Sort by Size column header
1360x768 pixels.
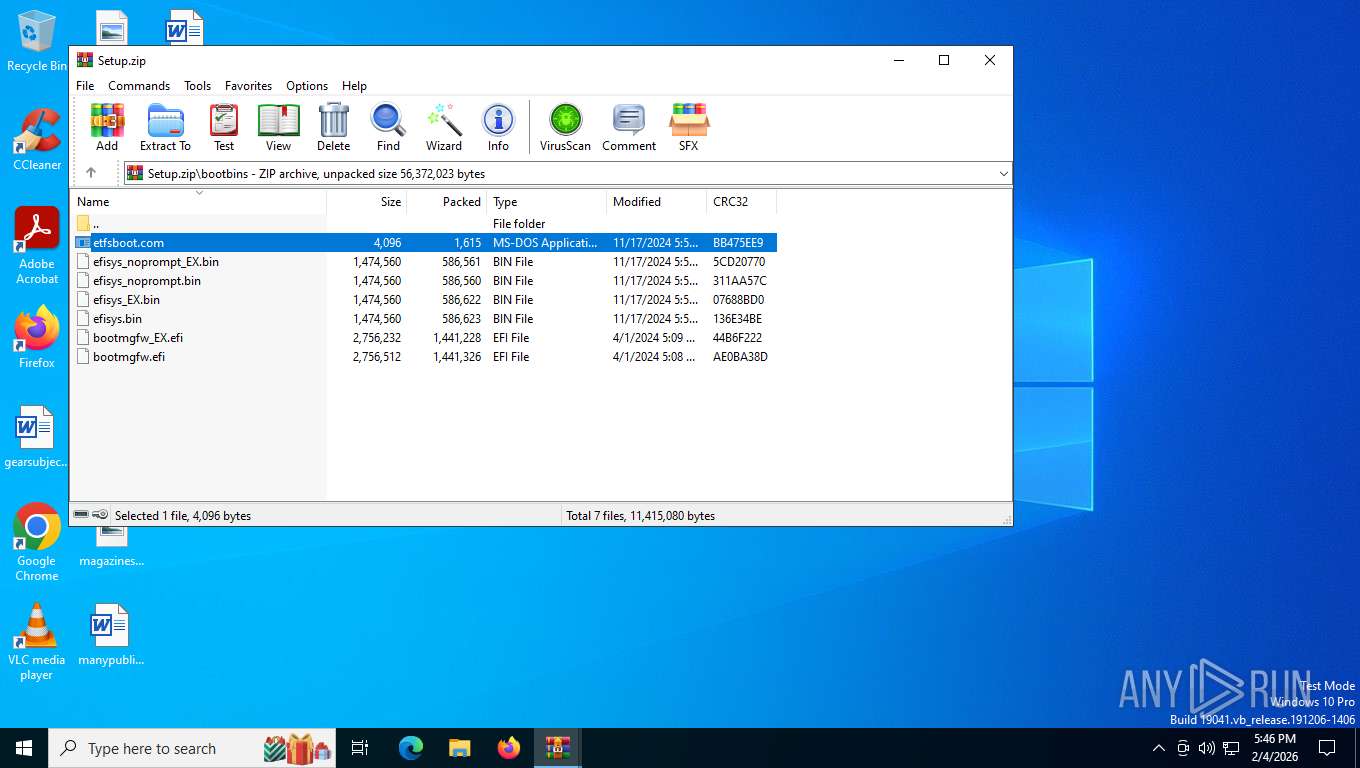367,202
